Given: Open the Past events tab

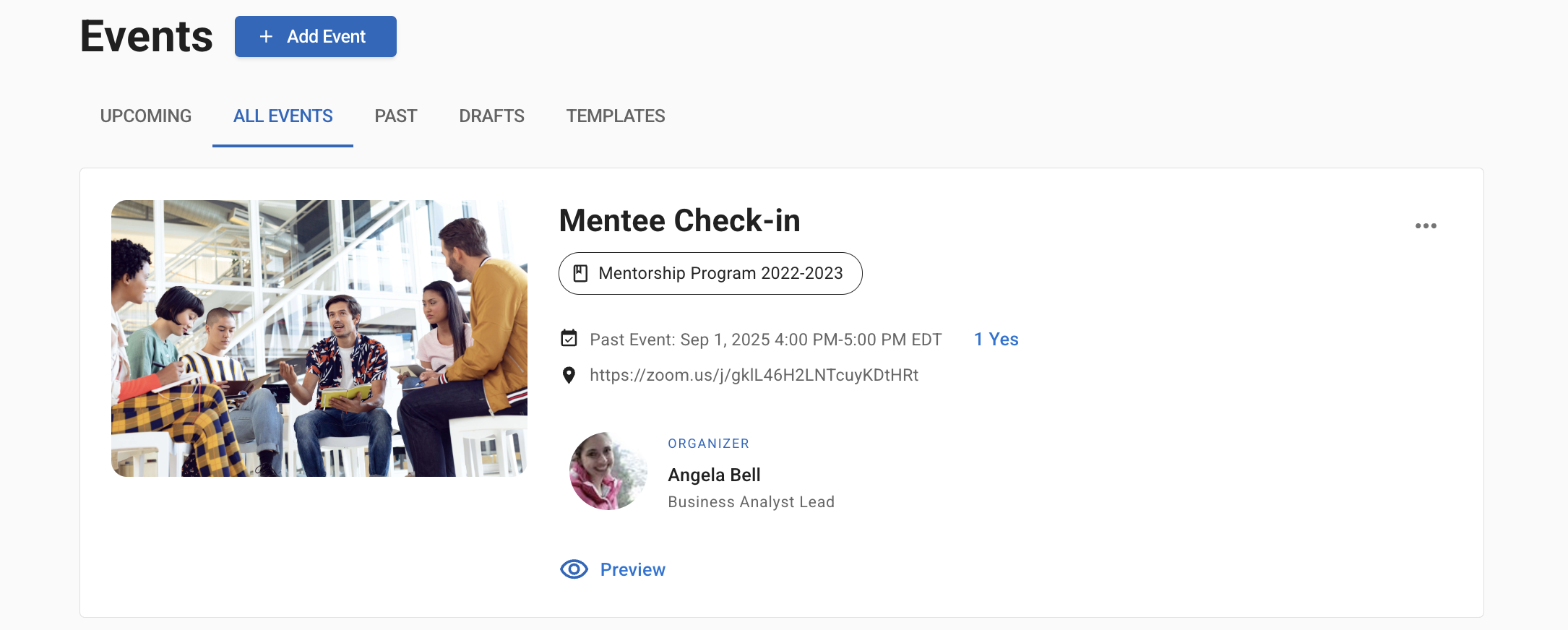Looking at the screenshot, I should tap(395, 116).
